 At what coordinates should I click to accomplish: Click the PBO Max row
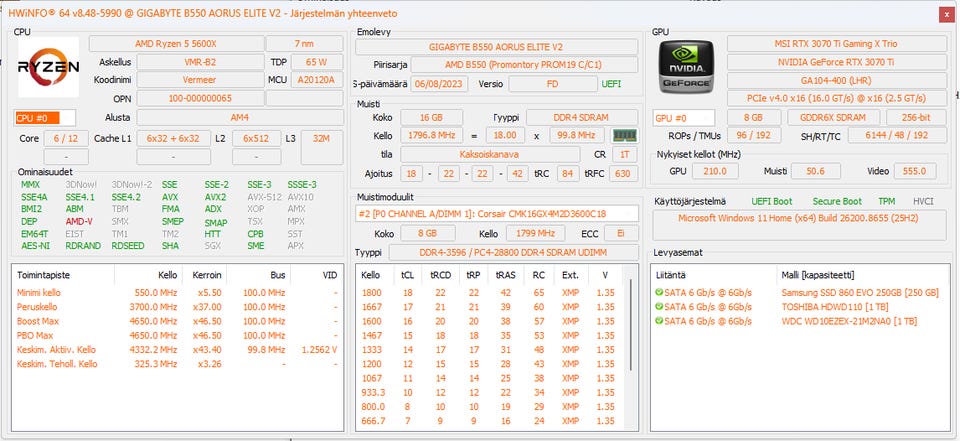pyautogui.click(x=178, y=336)
